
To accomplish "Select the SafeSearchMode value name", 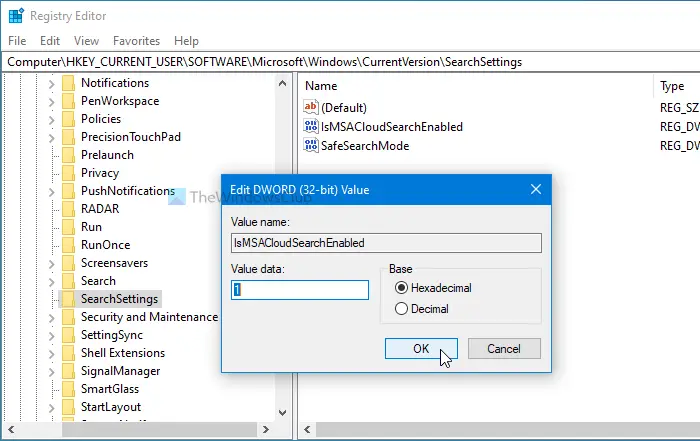I will (x=365, y=146).
